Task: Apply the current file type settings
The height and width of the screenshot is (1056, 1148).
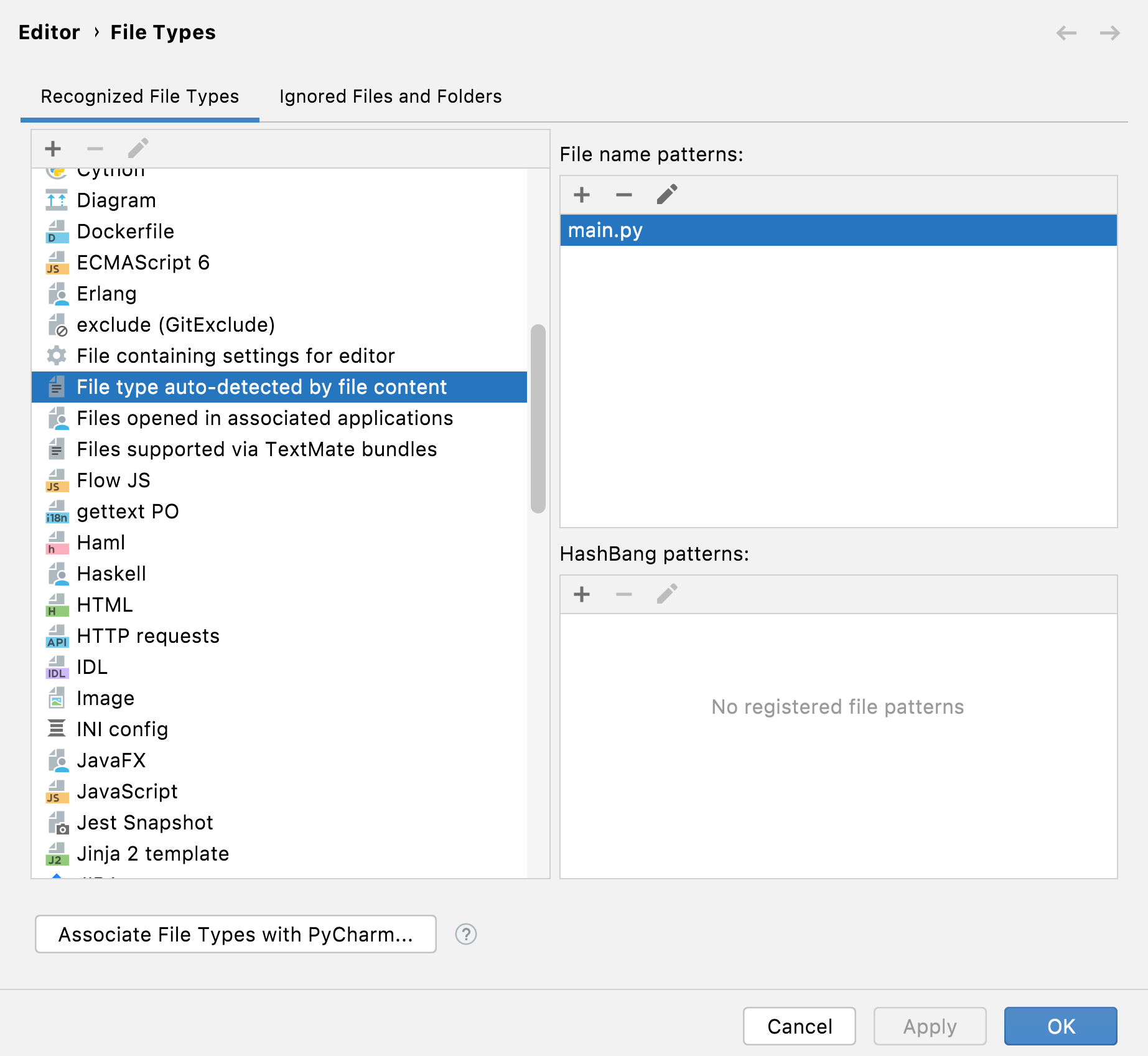Action: 930,1026
